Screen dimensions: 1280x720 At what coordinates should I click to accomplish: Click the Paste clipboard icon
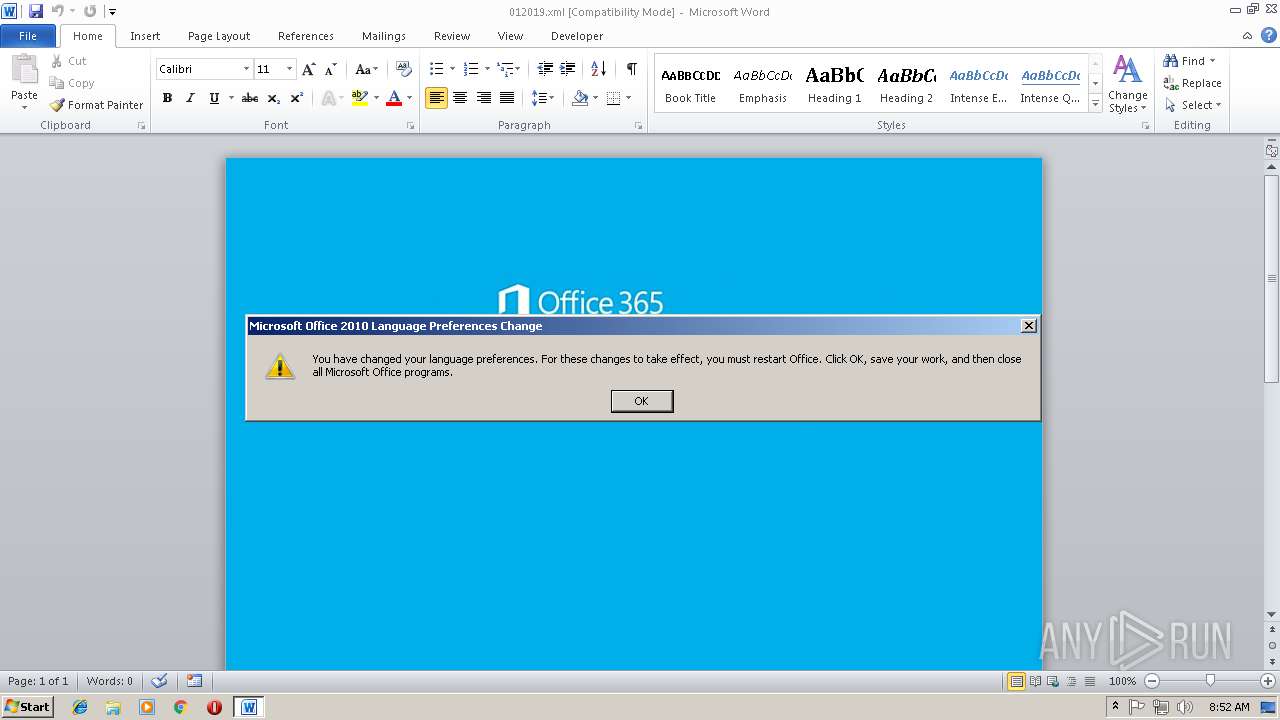(24, 70)
